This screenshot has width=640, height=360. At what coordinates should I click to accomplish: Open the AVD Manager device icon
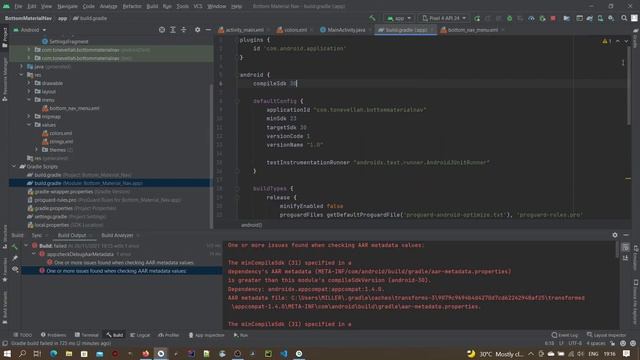coord(600,18)
